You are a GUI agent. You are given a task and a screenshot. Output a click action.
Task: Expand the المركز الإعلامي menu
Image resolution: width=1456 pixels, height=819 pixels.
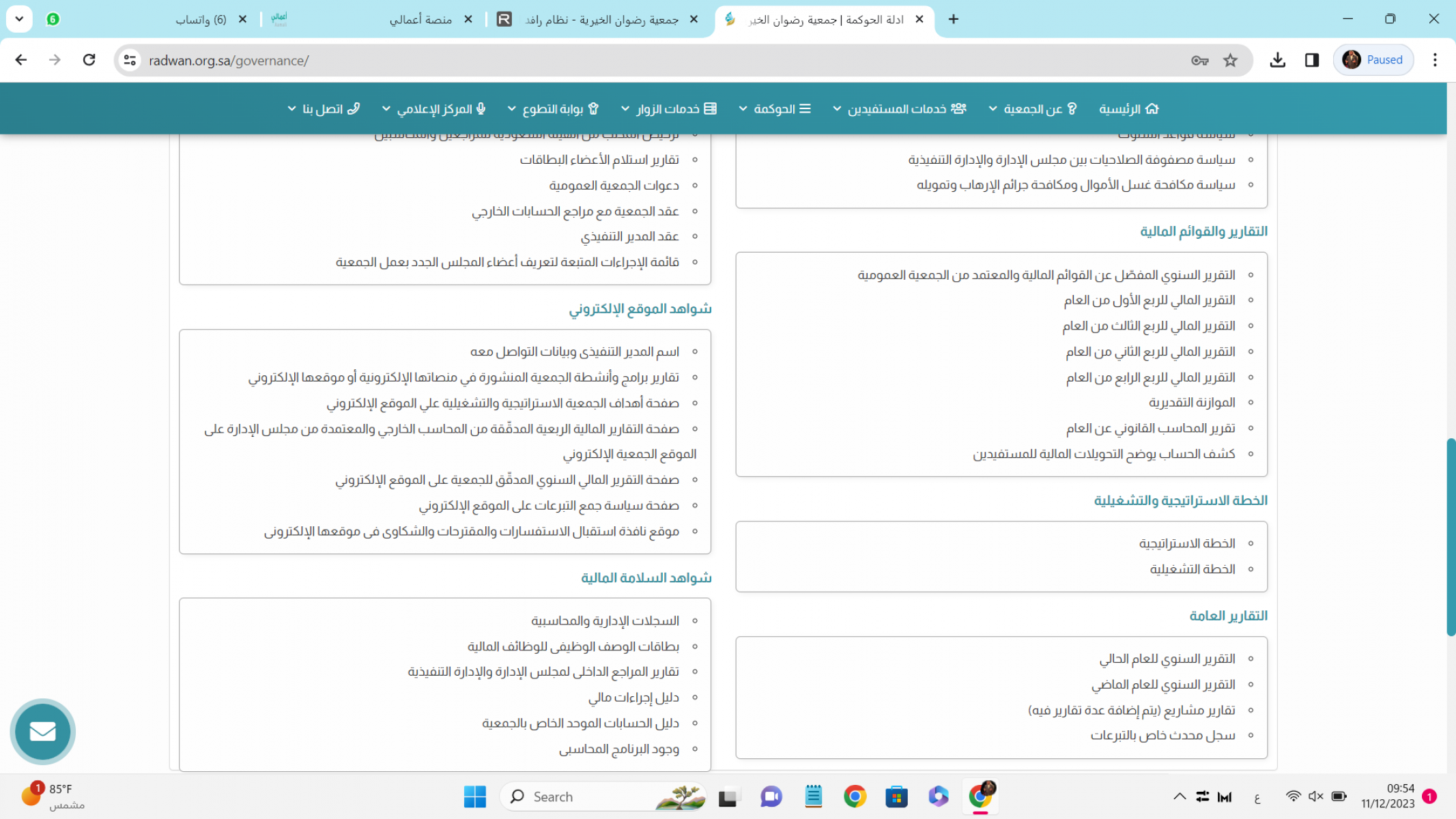point(434,109)
